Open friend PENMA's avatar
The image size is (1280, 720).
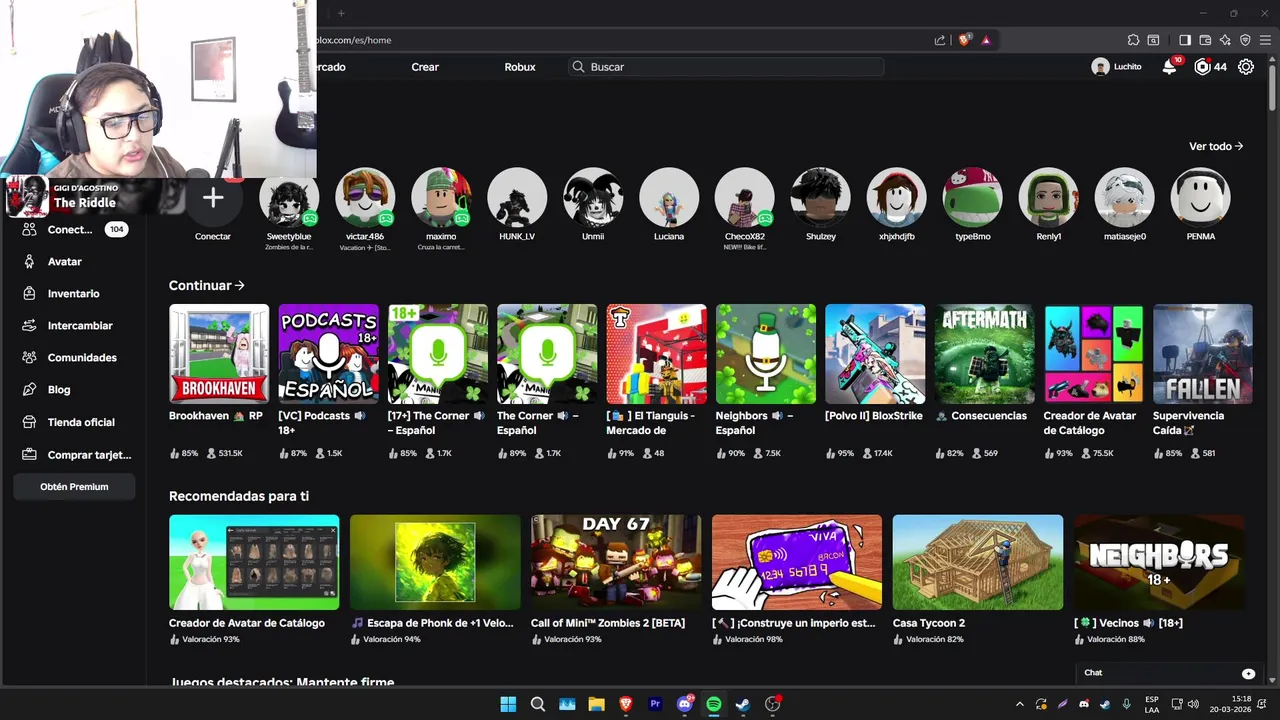click(1201, 197)
